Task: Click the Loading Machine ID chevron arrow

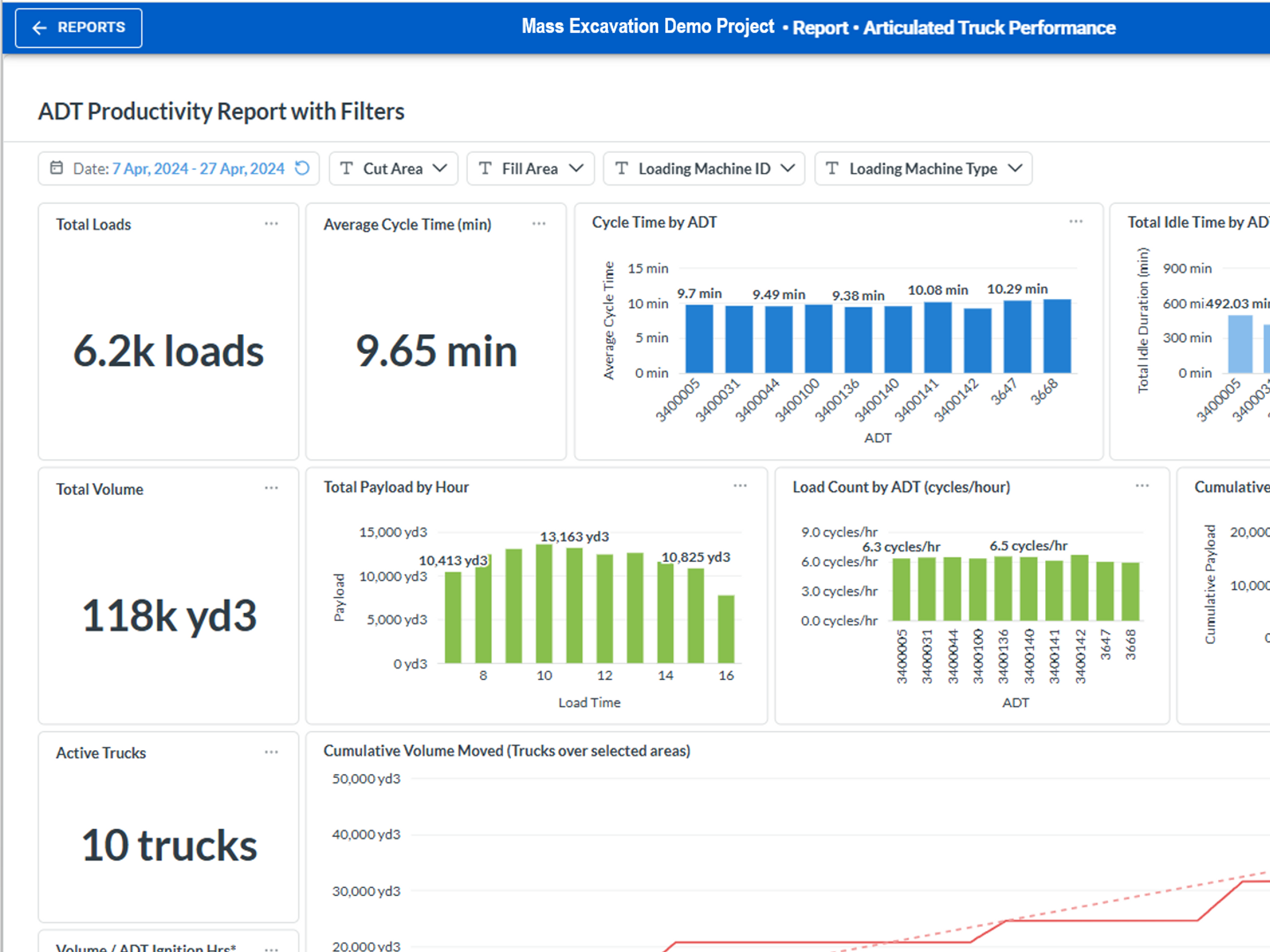Action: click(788, 168)
